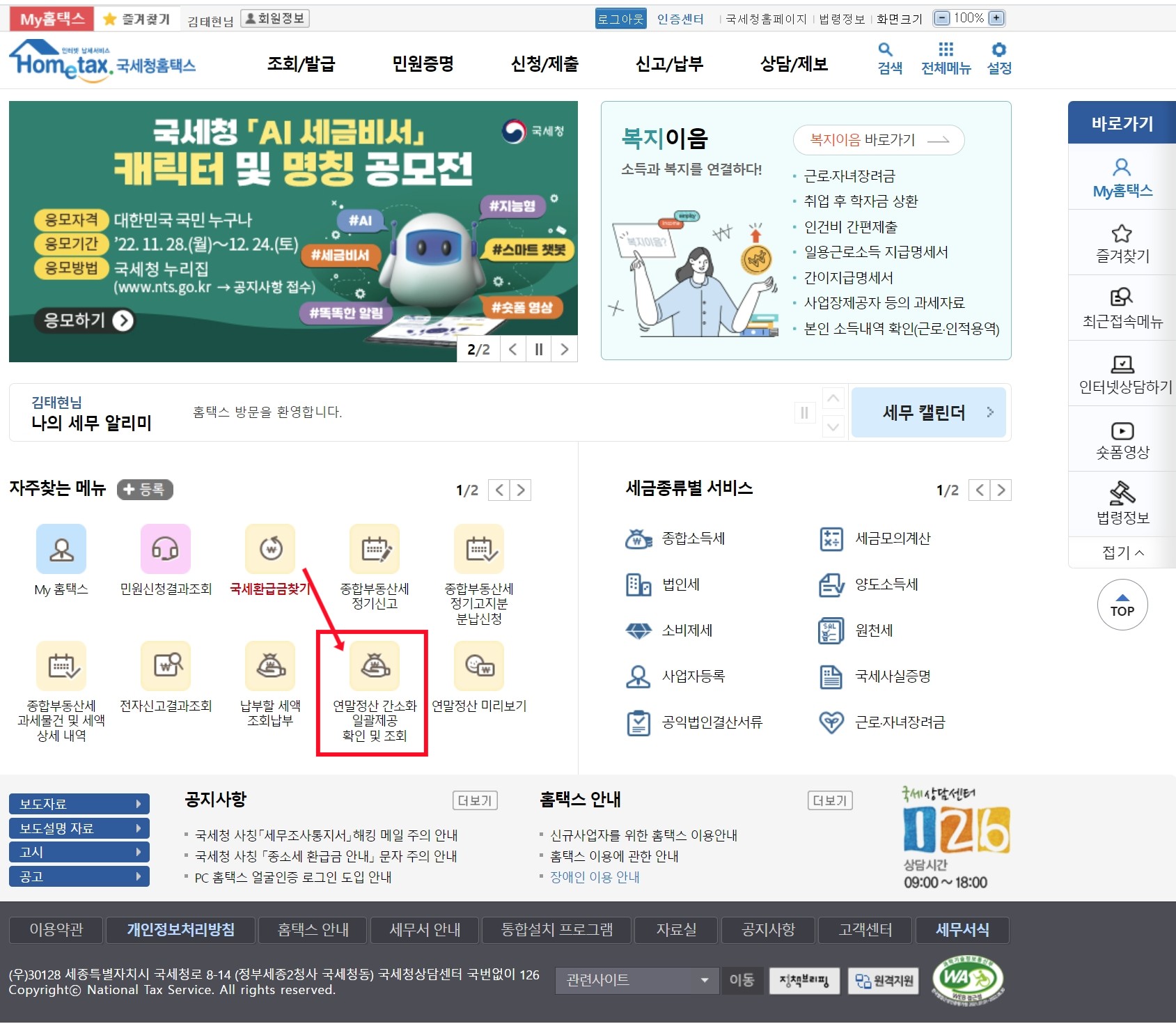Click the 등록 button beside 자주찾는 메뉴
Viewport: 1176px width, 1024px height.
(145, 490)
